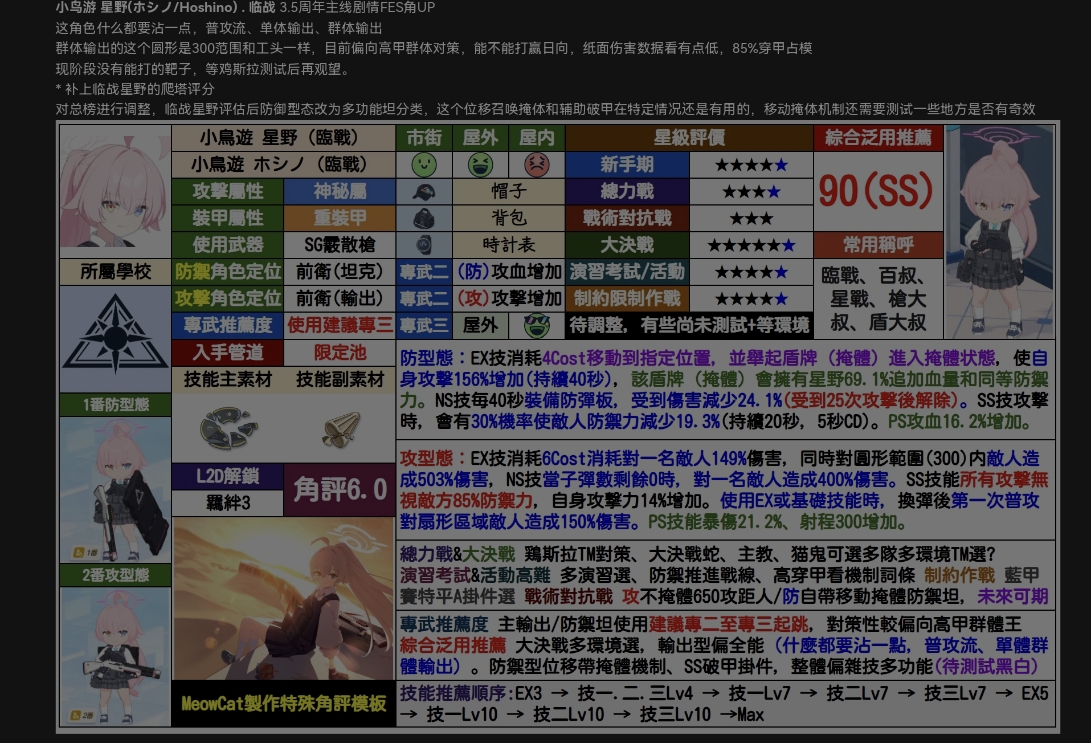The height and width of the screenshot is (743, 1091).
Task: Click the 背包 equipment label
Action: [509, 218]
